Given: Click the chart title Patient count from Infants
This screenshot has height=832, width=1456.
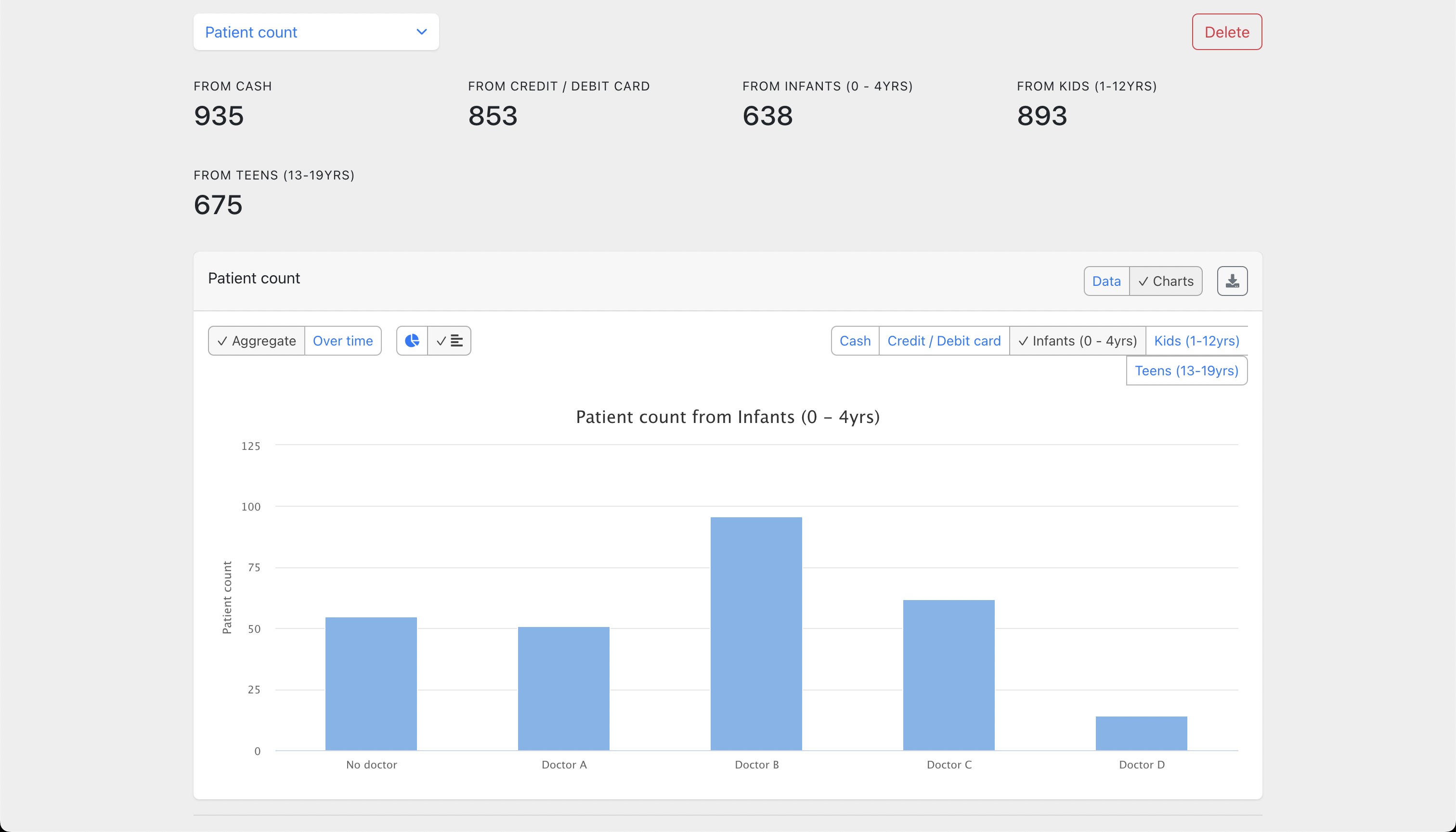Looking at the screenshot, I should pyautogui.click(x=728, y=417).
